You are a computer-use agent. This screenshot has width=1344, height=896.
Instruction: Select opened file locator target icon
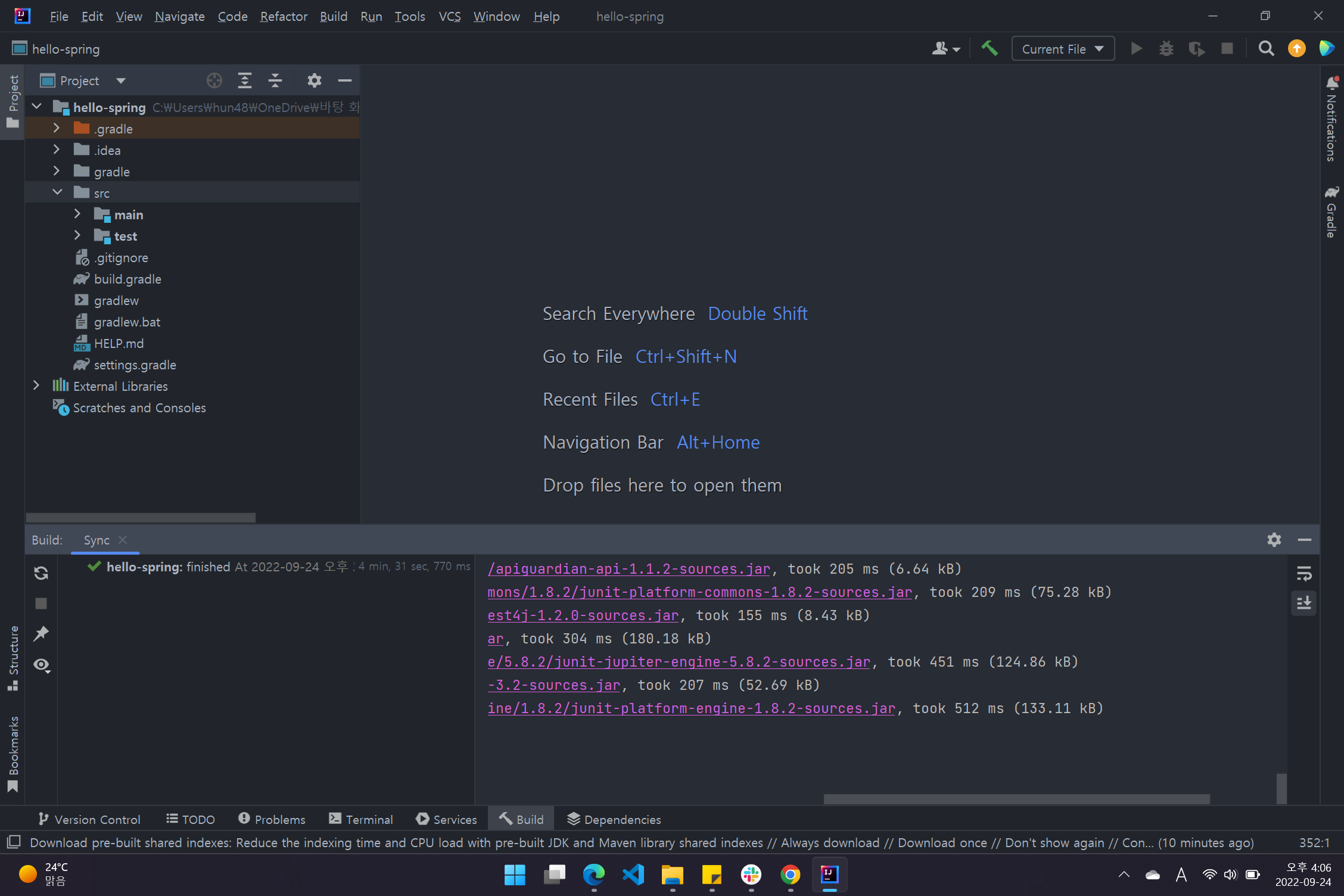[x=214, y=80]
